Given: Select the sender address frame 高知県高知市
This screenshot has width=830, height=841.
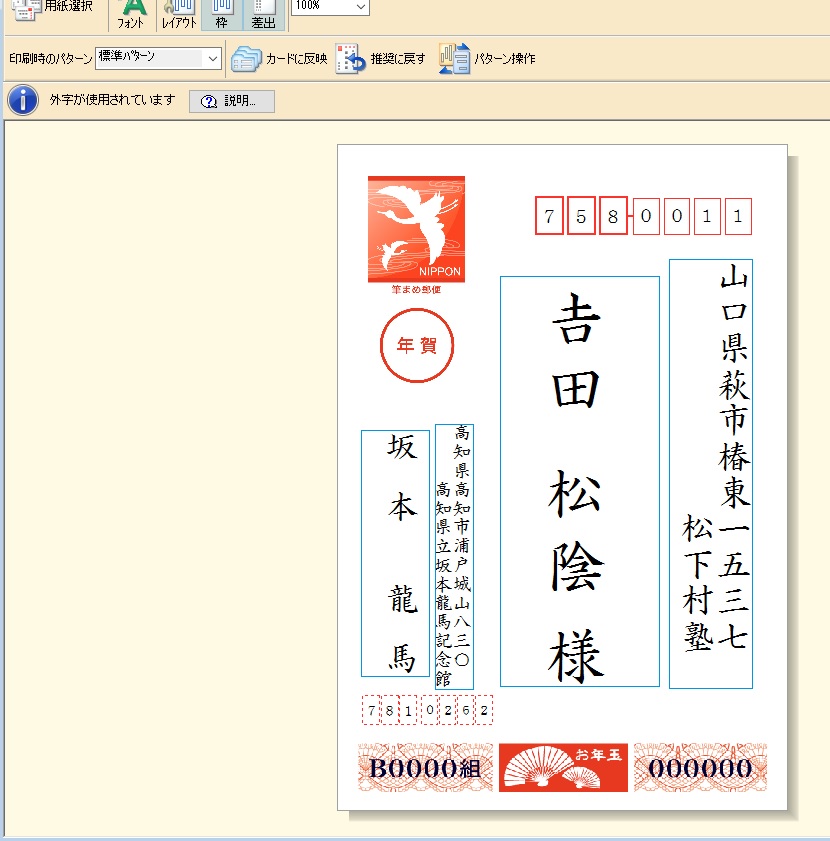Looking at the screenshot, I should point(454,556).
